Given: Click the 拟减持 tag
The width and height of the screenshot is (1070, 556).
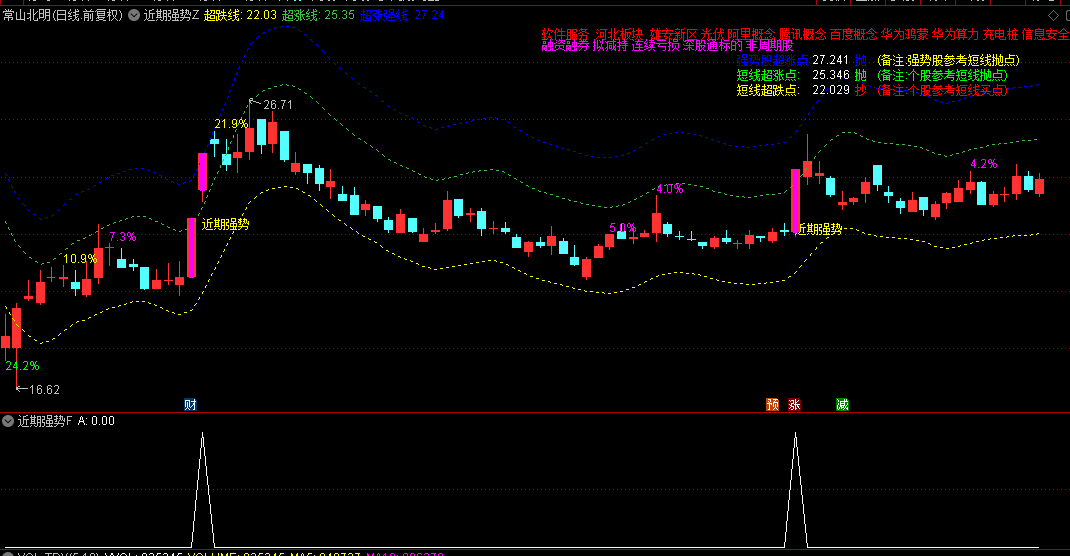Looking at the screenshot, I should 610,46.
